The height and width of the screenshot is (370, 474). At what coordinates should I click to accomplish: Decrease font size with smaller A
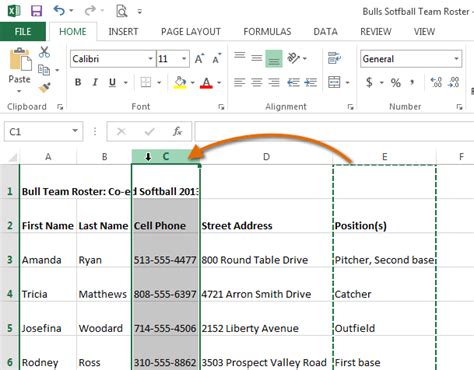[217, 59]
